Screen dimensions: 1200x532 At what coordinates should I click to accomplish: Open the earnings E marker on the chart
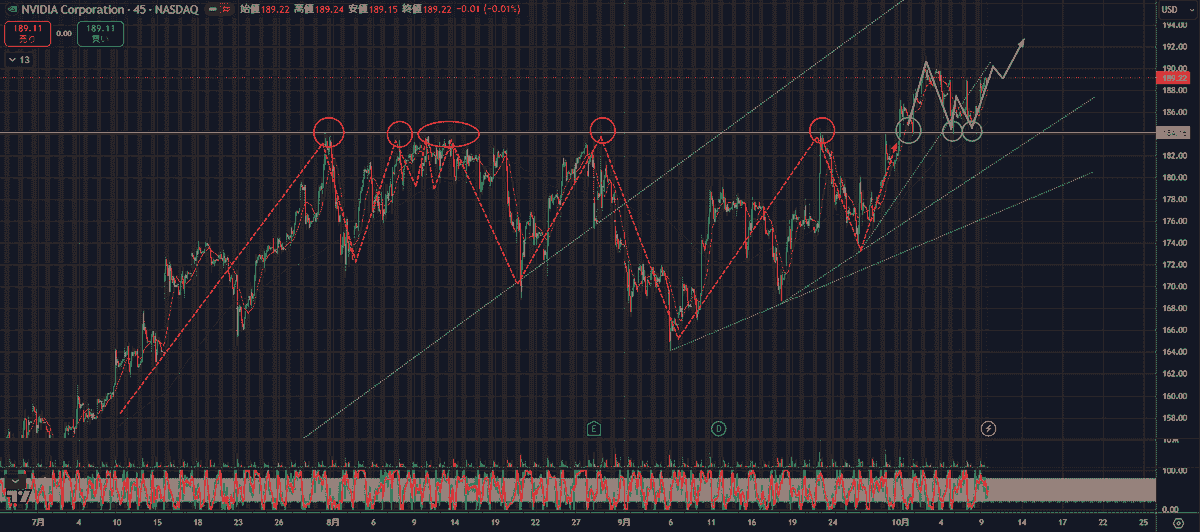coord(593,428)
